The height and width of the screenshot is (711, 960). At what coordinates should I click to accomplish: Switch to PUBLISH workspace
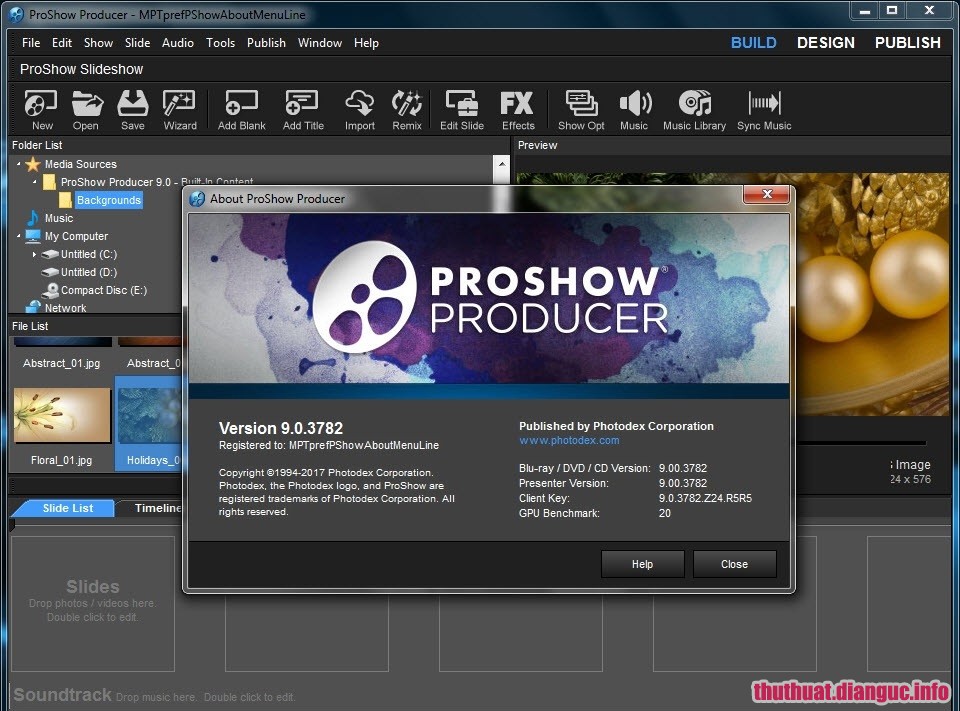pos(907,43)
